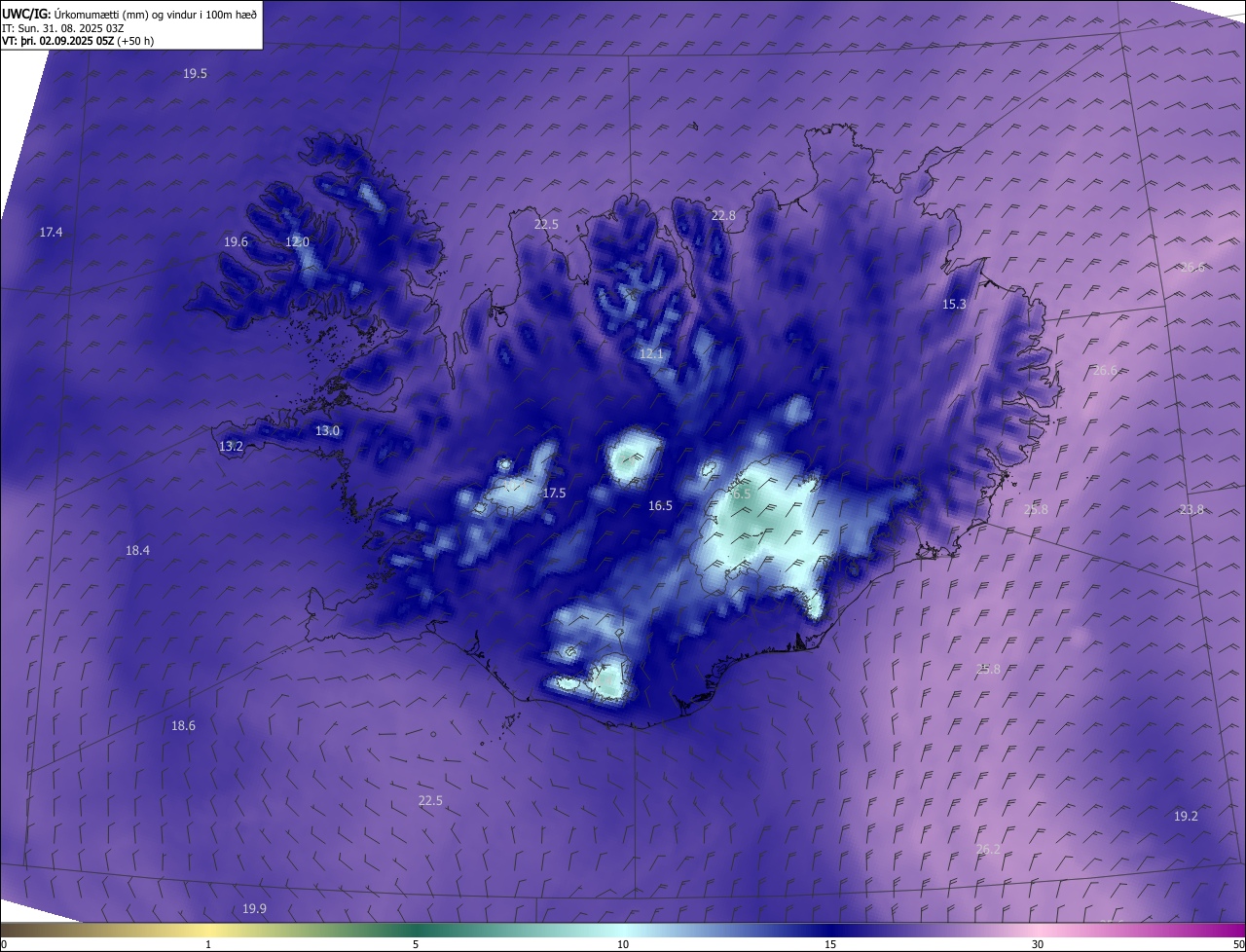Click the 19.6 value near the Westfjords
Image resolution: width=1246 pixels, height=952 pixels.
236,242
